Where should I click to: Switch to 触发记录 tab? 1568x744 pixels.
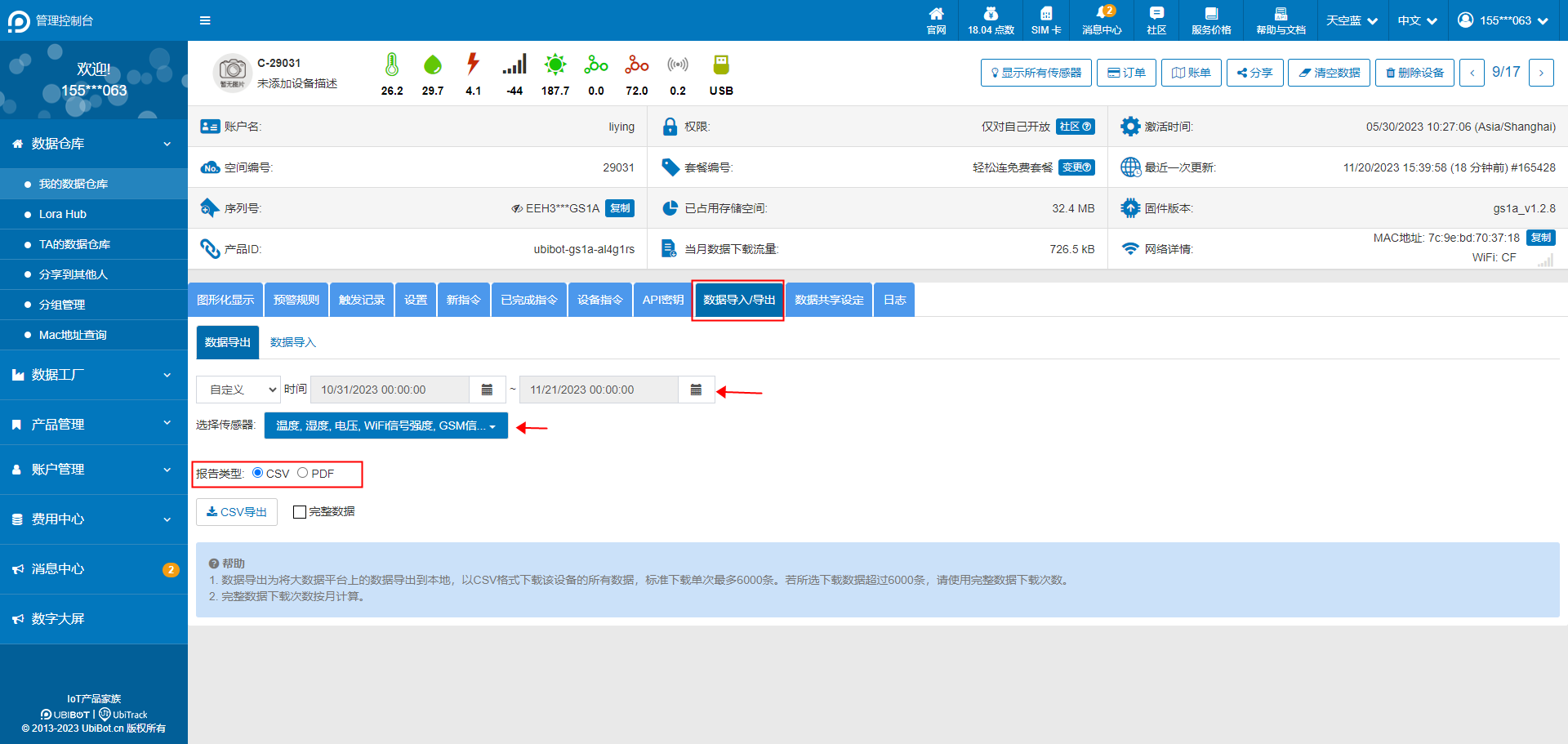coord(362,300)
